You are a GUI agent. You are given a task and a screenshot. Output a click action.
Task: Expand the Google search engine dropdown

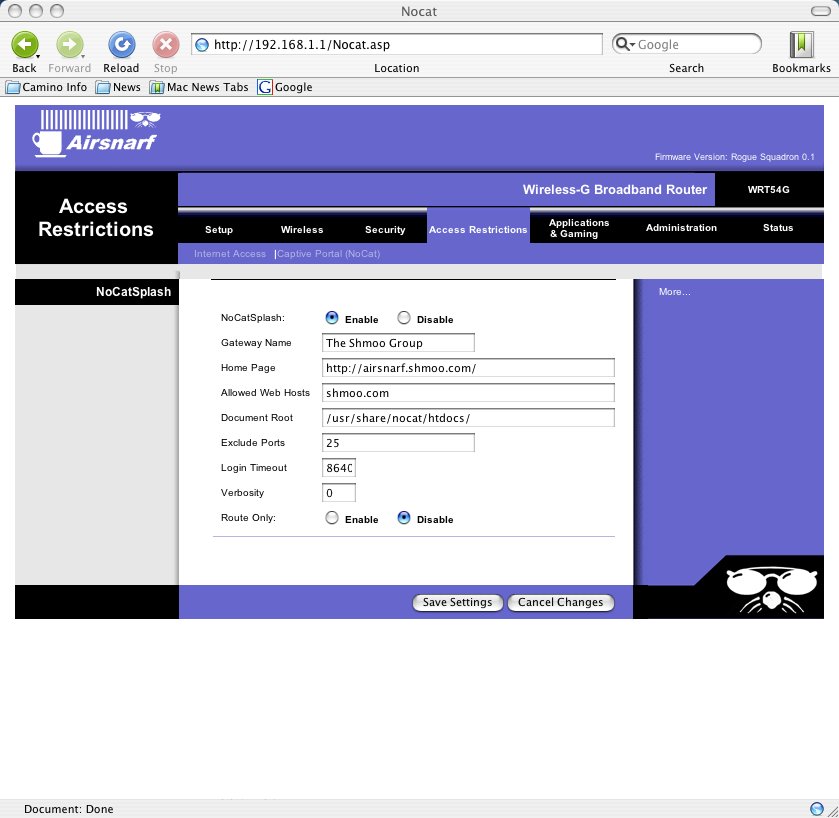tap(625, 44)
